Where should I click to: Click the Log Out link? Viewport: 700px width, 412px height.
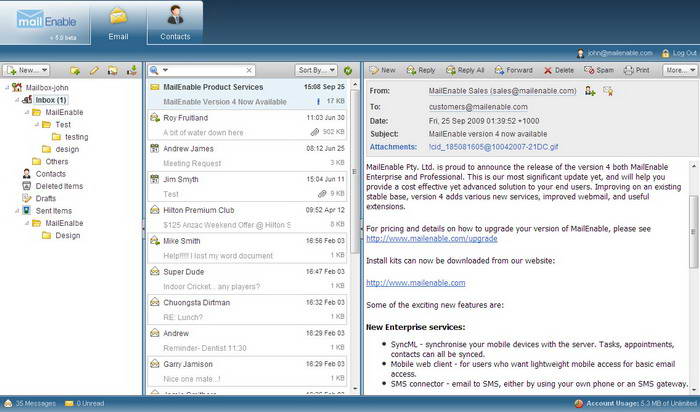tap(679, 53)
